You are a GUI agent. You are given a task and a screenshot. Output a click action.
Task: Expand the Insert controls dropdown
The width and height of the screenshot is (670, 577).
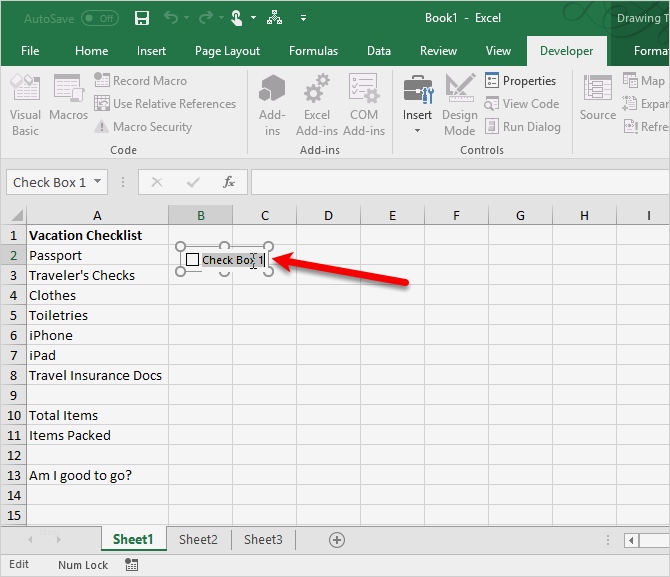(418, 130)
